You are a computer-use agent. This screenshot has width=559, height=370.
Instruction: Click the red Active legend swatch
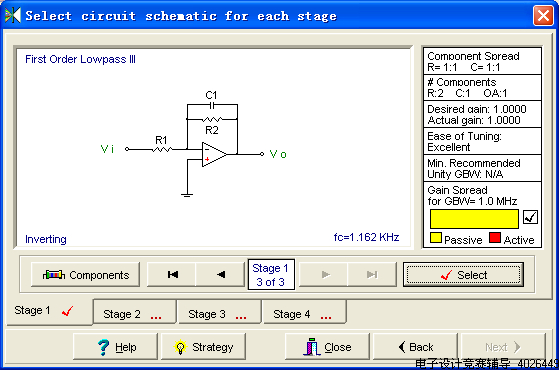[495, 238]
